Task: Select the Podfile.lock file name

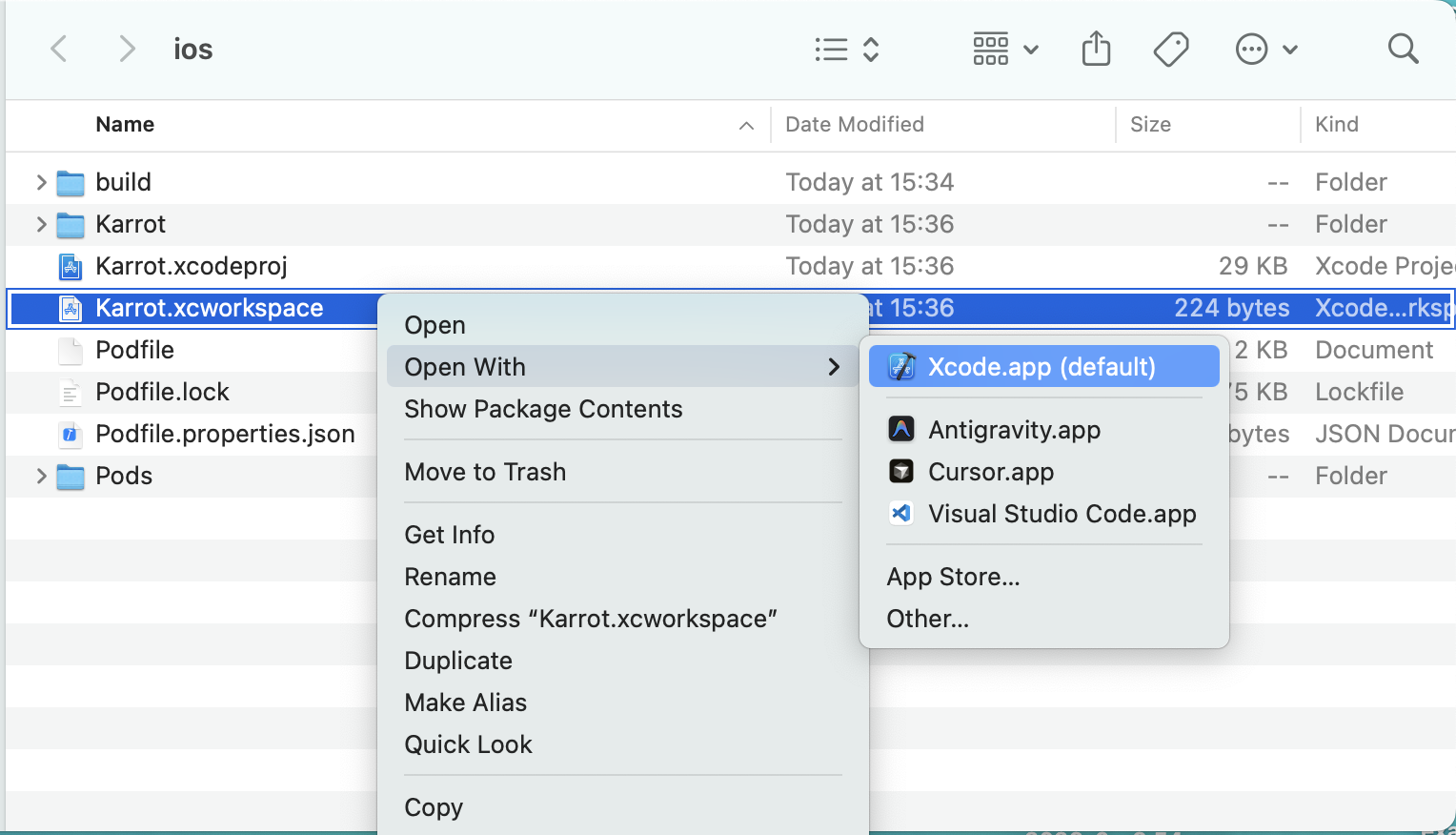Action: pos(162,392)
